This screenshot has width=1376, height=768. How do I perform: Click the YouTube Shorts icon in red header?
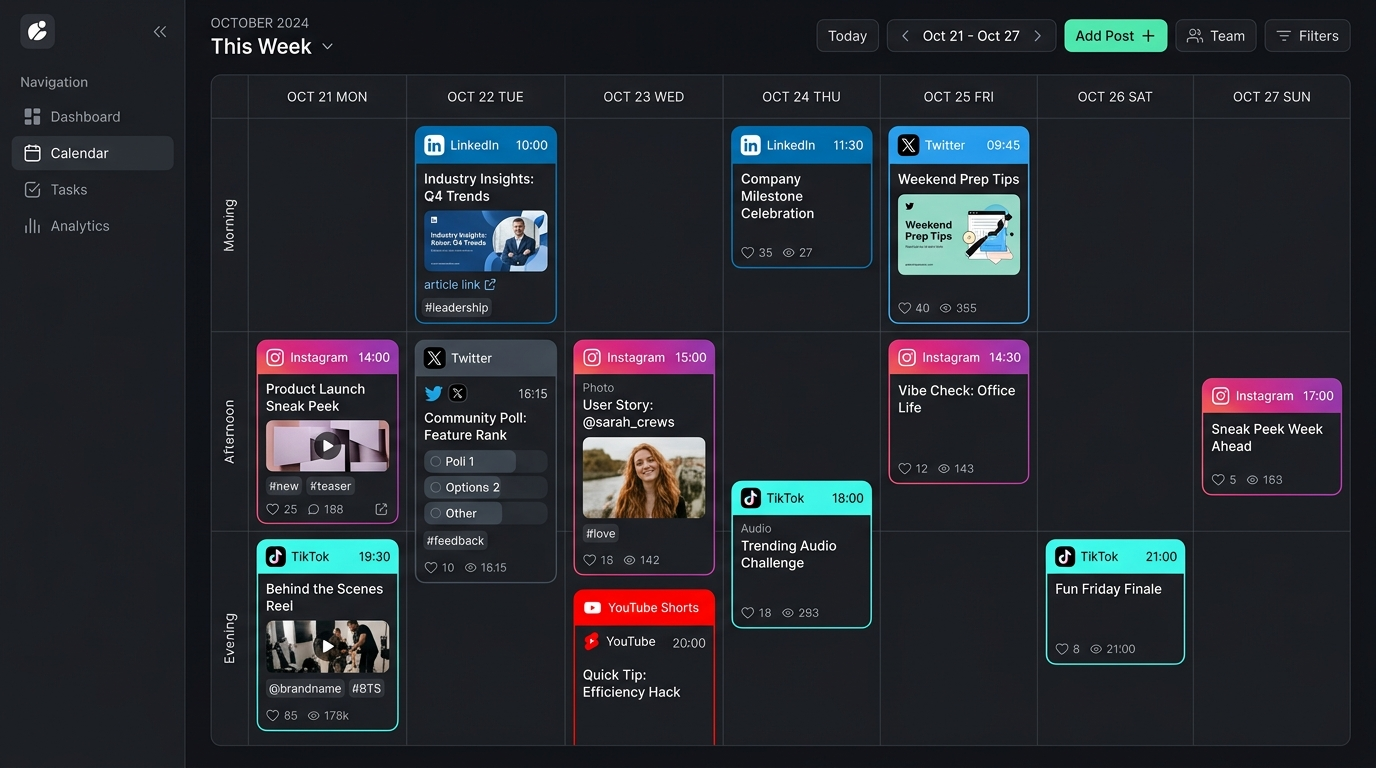tap(592, 608)
